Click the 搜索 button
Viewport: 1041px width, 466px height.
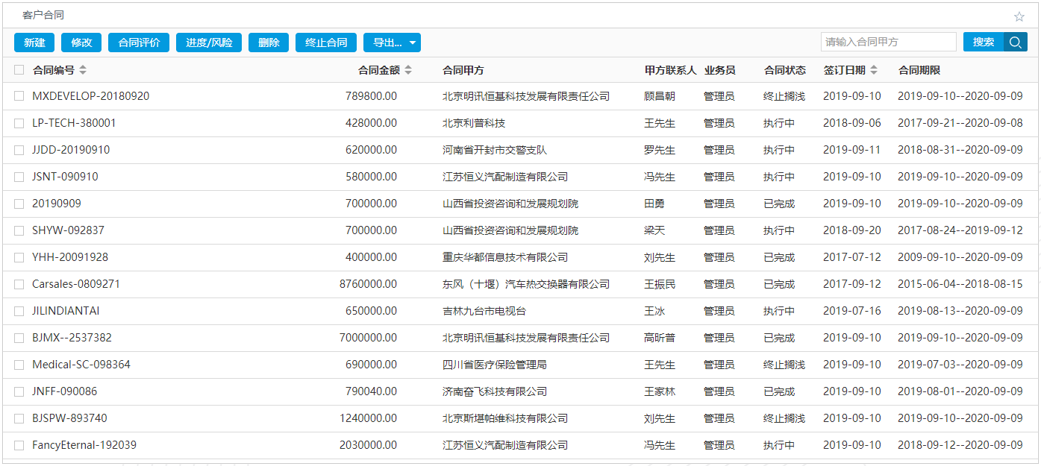click(983, 42)
